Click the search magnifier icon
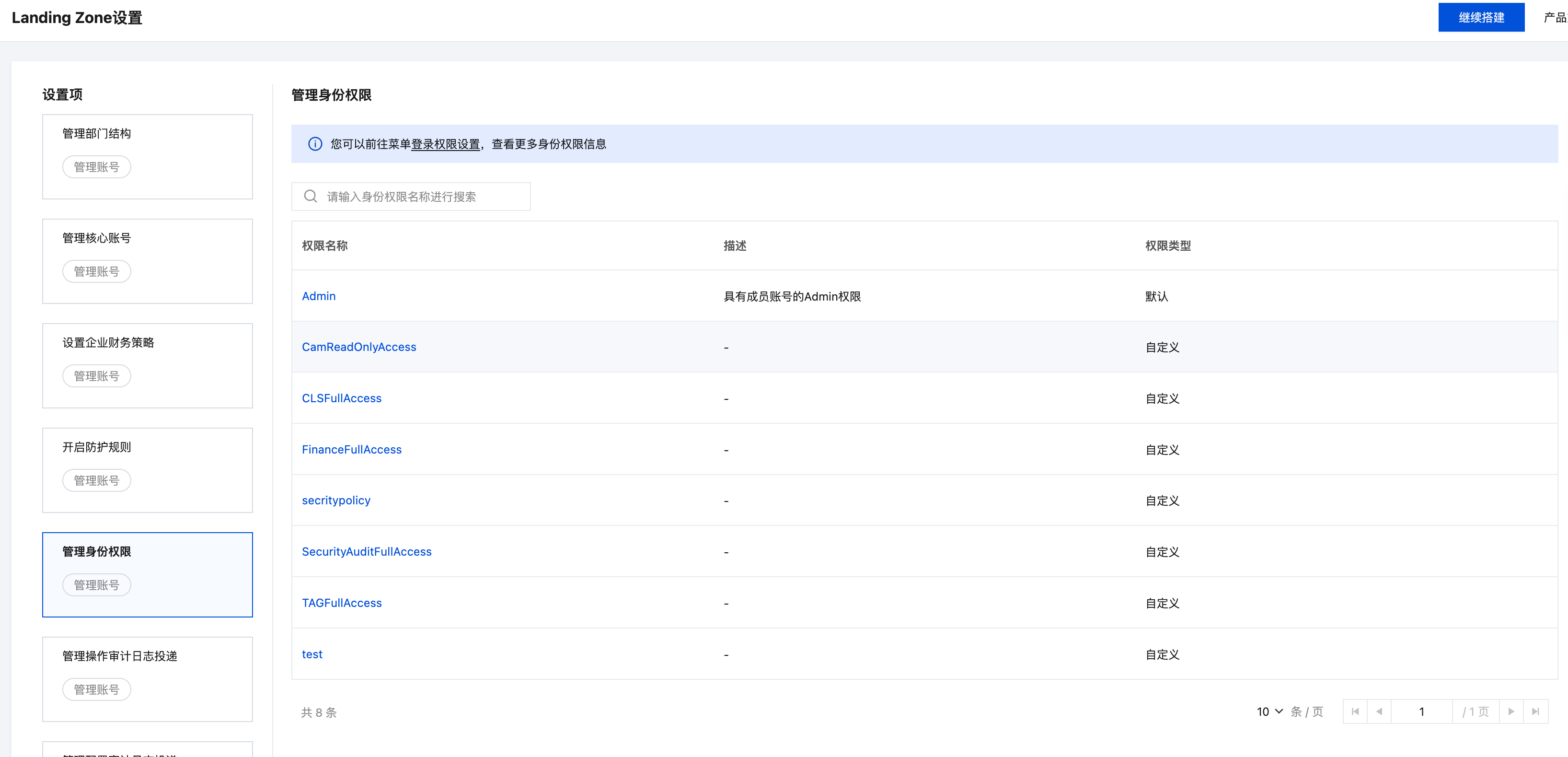 coord(311,196)
